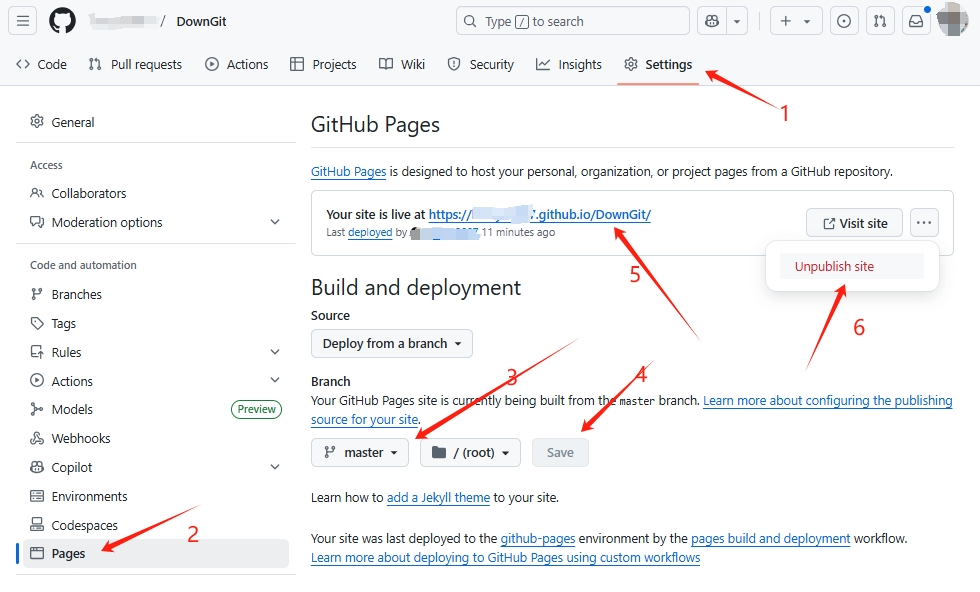Open the live site github.io/DownGit URL
The width and height of the screenshot is (980, 592).
tap(539, 214)
